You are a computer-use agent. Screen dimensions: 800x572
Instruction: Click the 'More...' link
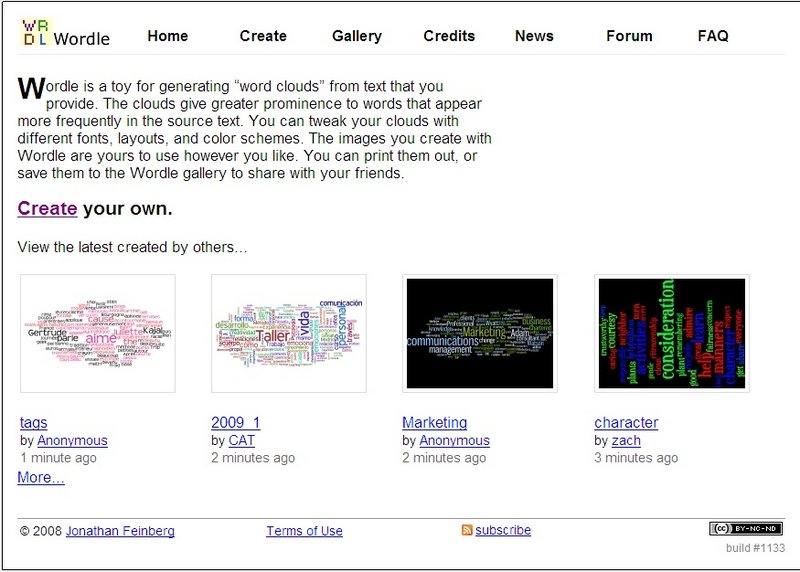click(x=41, y=477)
